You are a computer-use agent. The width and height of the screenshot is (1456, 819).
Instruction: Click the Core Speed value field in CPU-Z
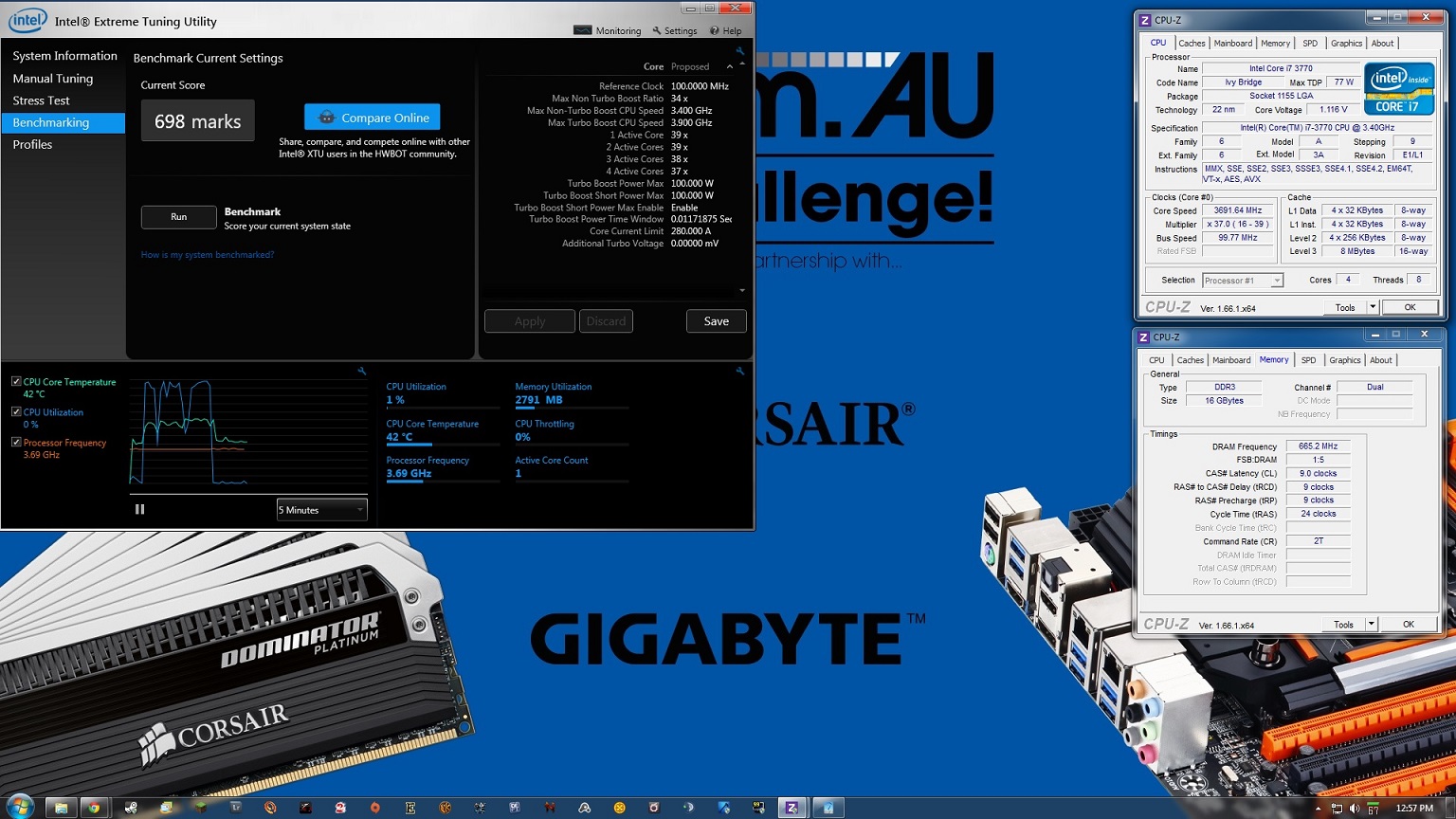(1237, 210)
